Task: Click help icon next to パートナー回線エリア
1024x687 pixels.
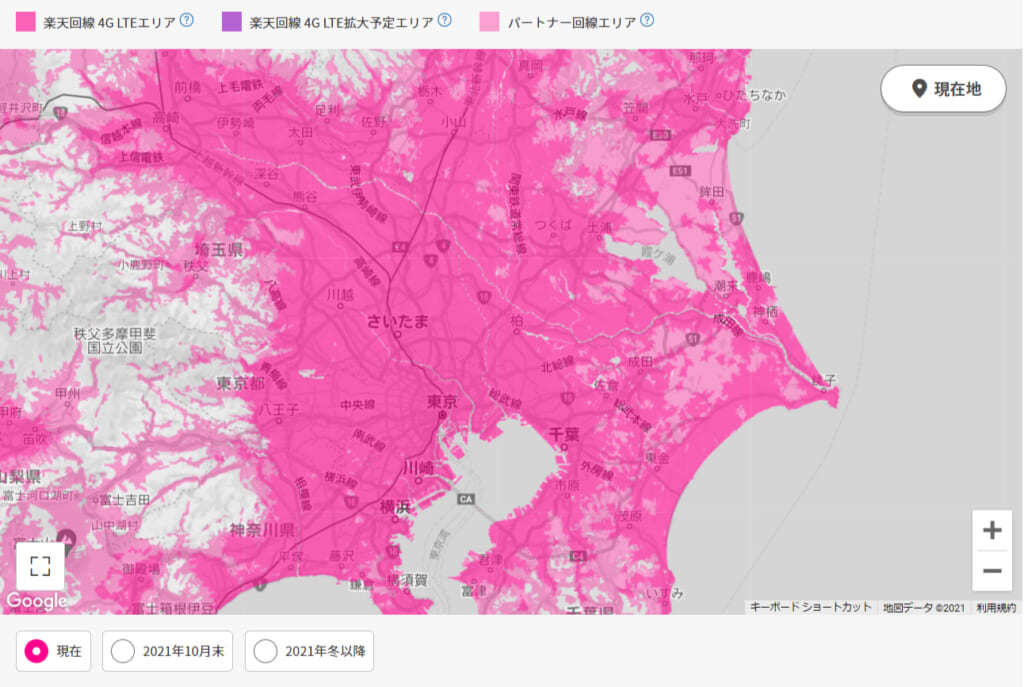Action: [647, 20]
